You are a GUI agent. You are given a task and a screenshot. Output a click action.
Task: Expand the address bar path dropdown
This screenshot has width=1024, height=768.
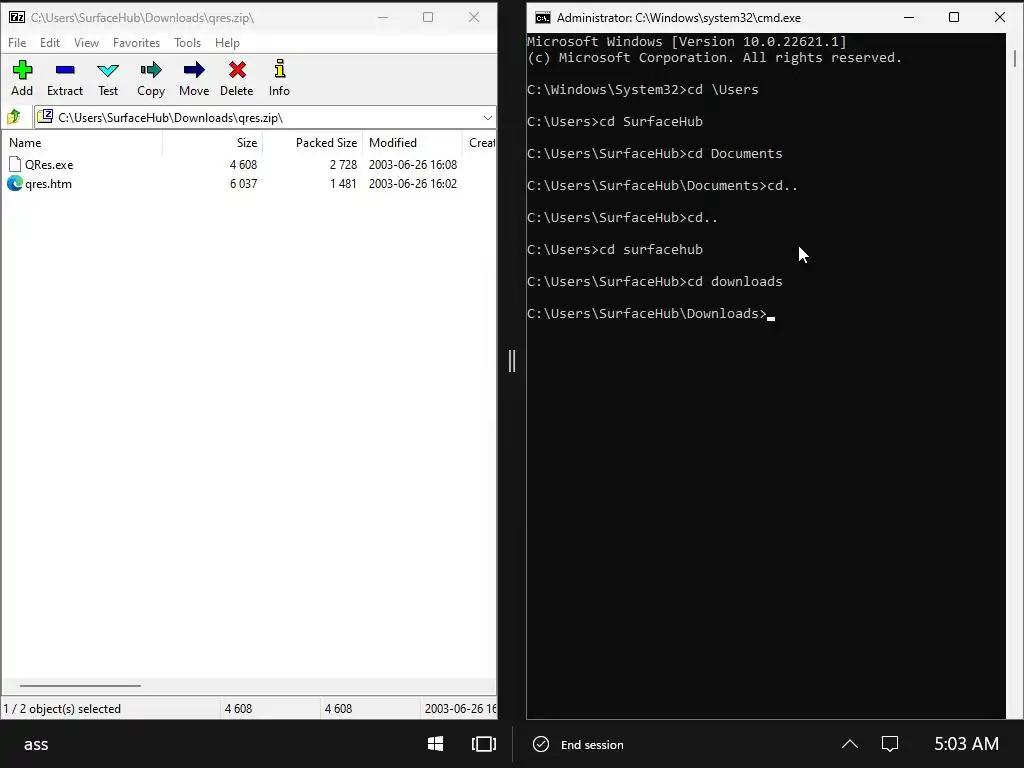pyautogui.click(x=488, y=118)
